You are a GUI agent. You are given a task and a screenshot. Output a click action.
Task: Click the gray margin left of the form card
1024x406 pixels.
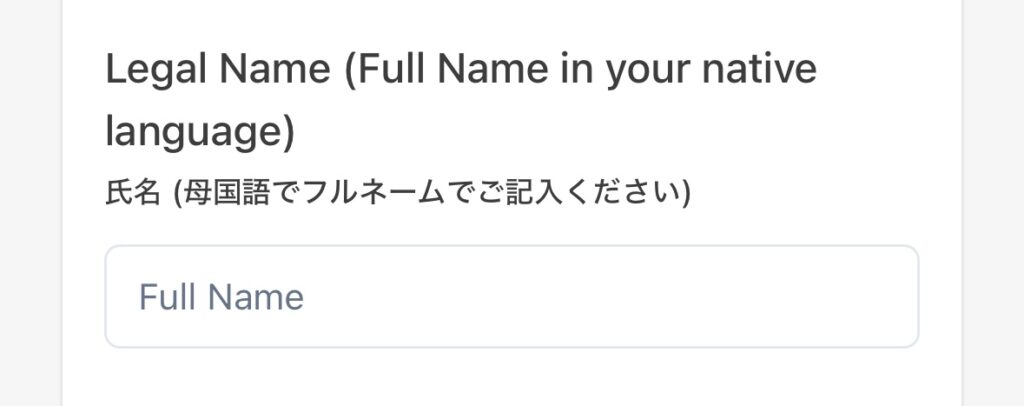click(30, 200)
